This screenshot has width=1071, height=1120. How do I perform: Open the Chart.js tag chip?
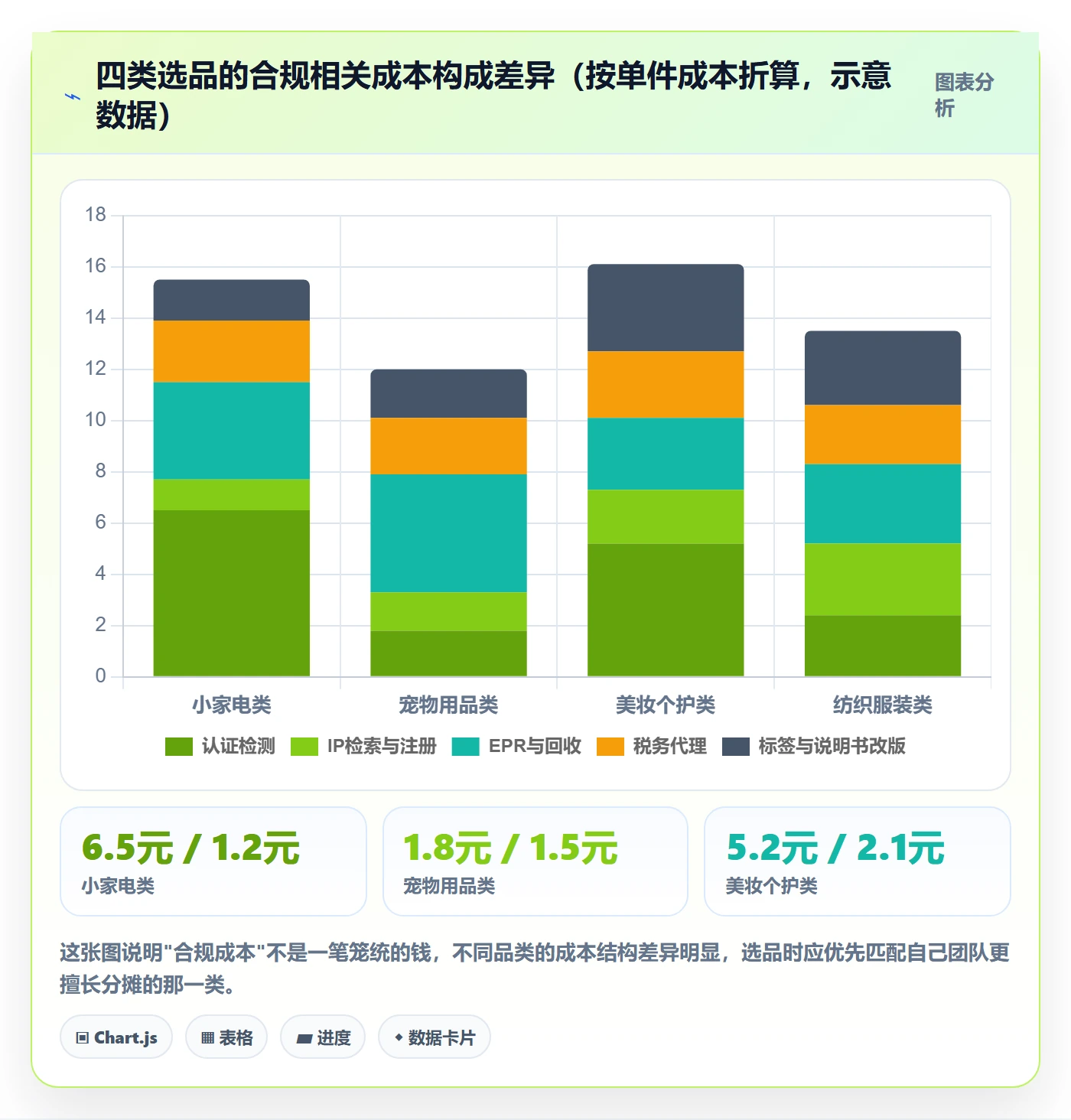click(116, 1037)
